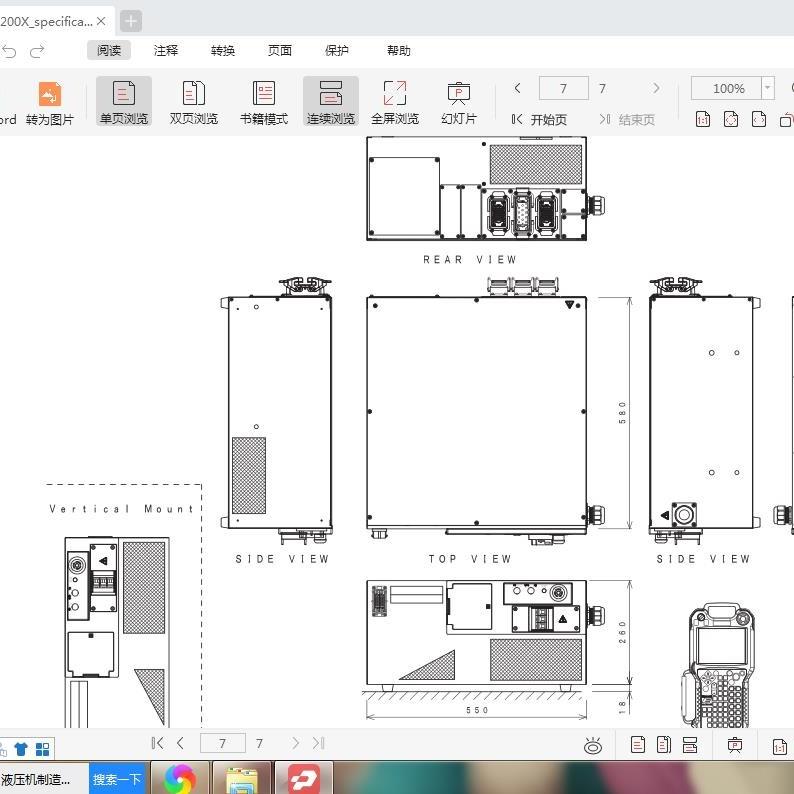Close the 200X_specifica document tab
Screen dimensions: 794x794
click(x=101, y=21)
